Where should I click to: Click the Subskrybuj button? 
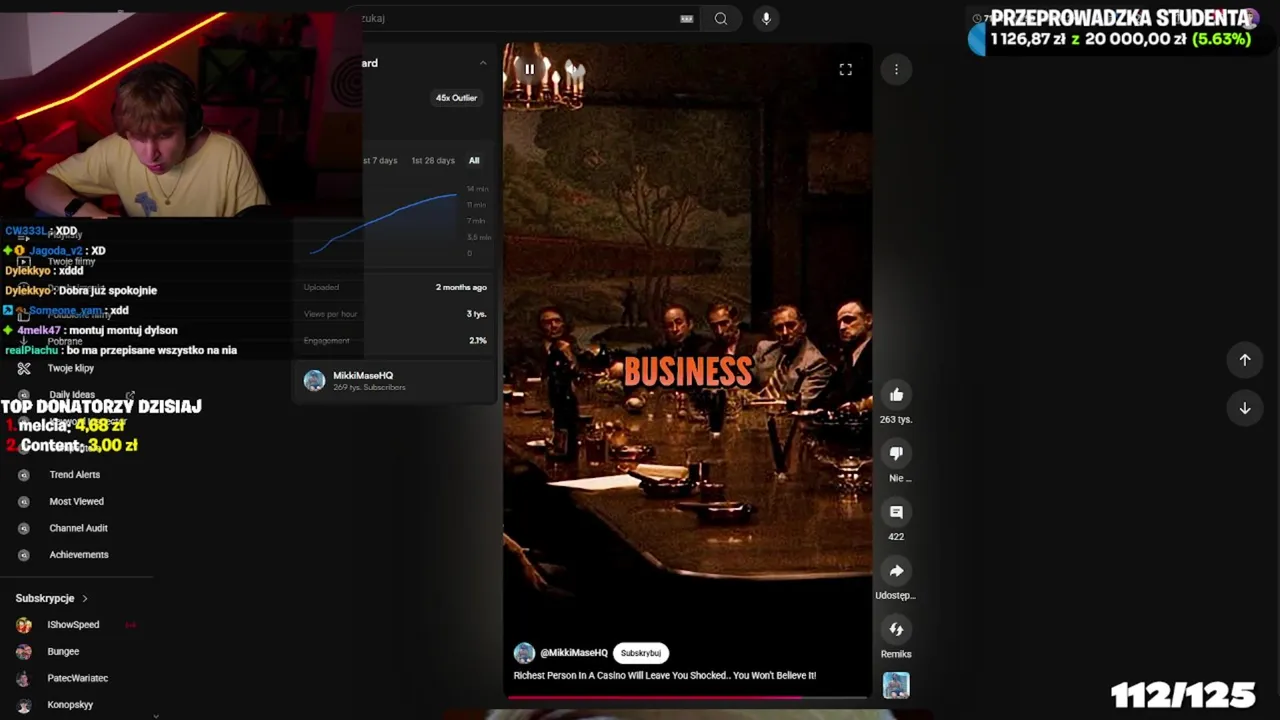641,653
